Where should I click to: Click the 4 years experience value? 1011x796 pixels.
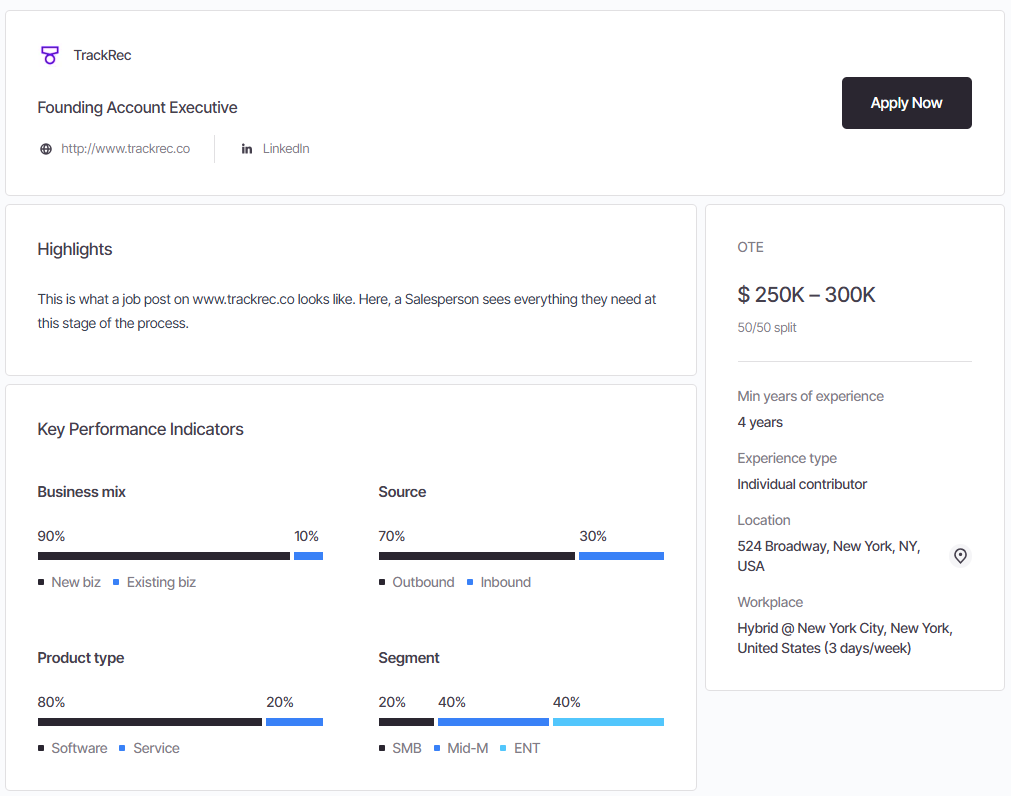(x=760, y=422)
